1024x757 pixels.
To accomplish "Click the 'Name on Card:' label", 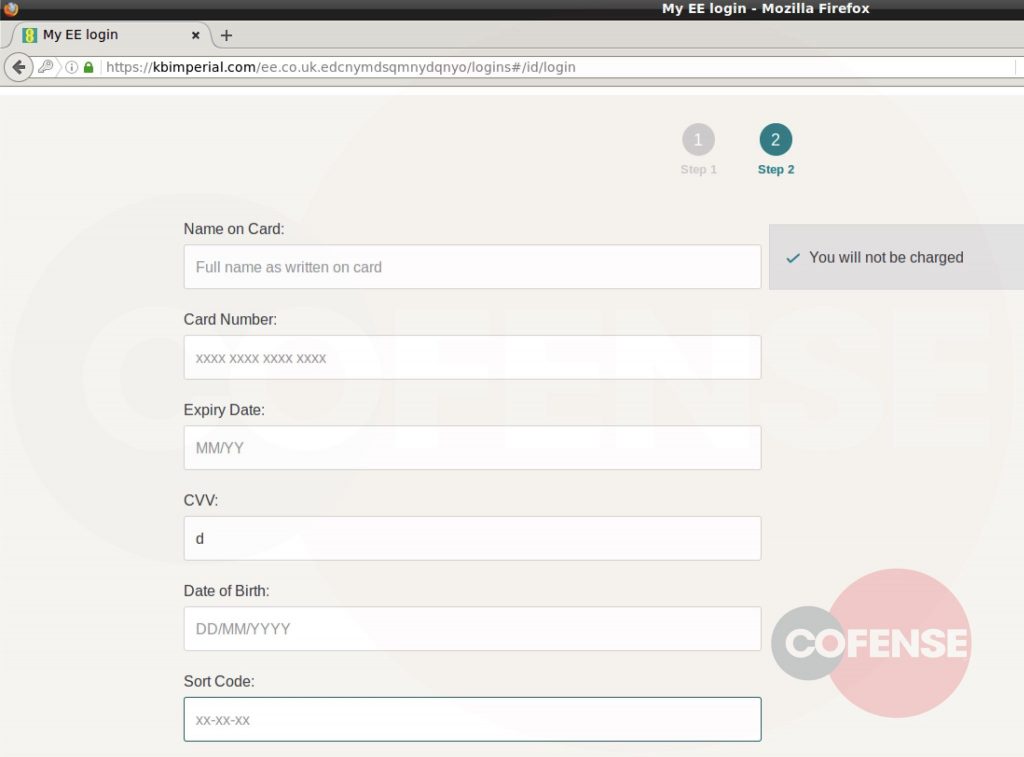I will pos(234,229).
